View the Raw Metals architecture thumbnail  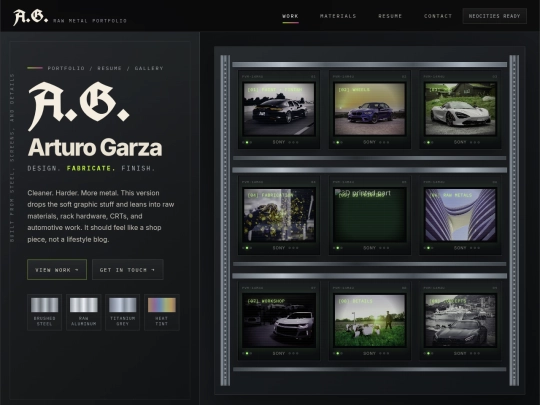460,215
